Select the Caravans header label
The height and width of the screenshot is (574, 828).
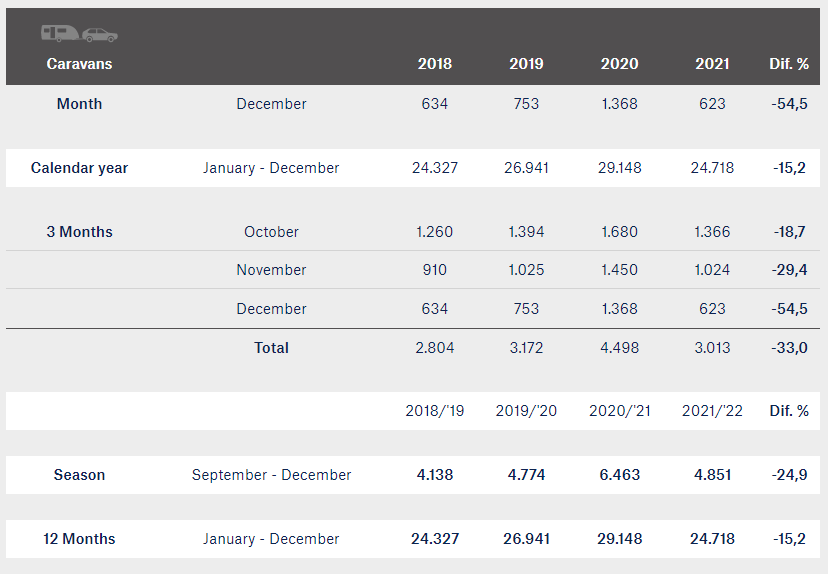[79, 64]
